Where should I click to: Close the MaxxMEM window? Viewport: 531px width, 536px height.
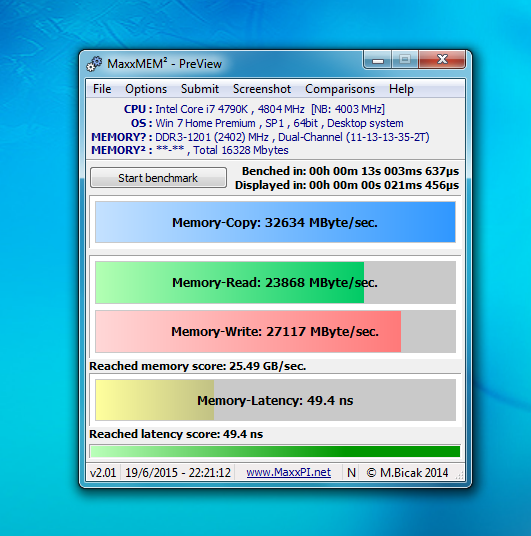pyautogui.click(x=442, y=59)
